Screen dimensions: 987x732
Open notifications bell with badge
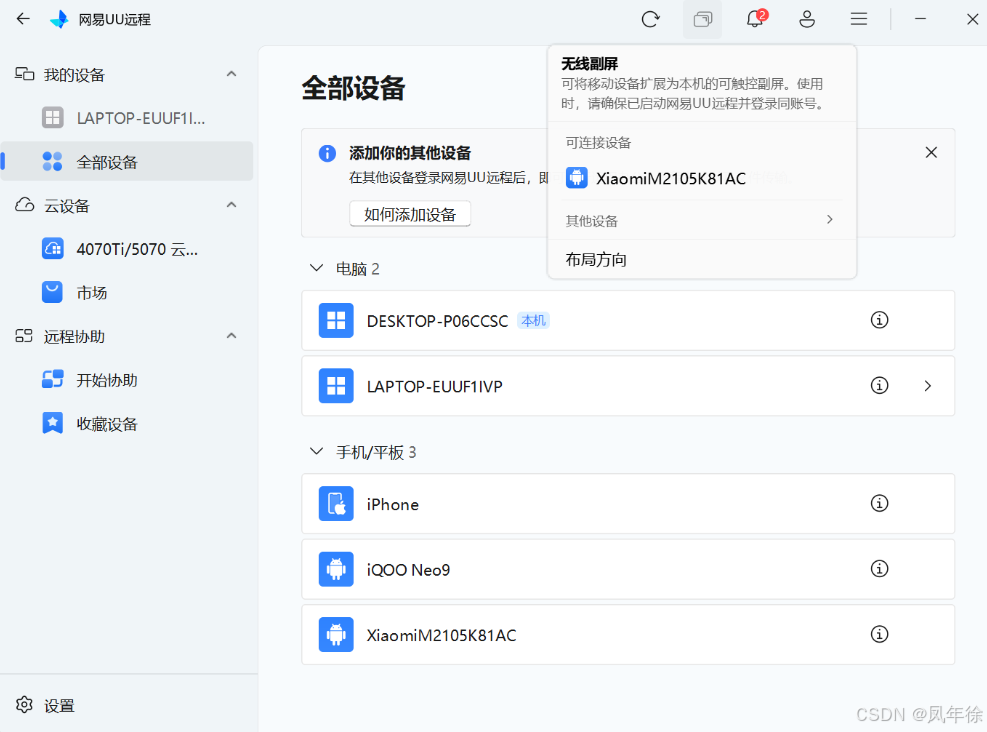pos(756,18)
